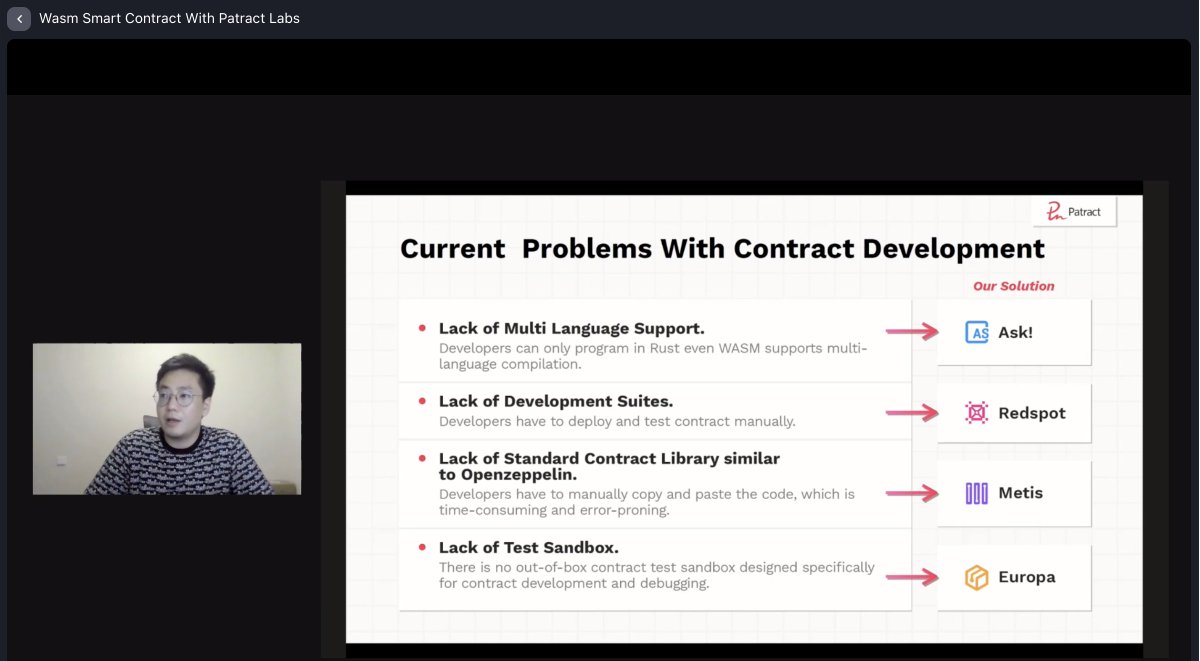Click the 'Developers can only program in Rust' text
Screen dimensions: 1200x661
[x=653, y=356]
